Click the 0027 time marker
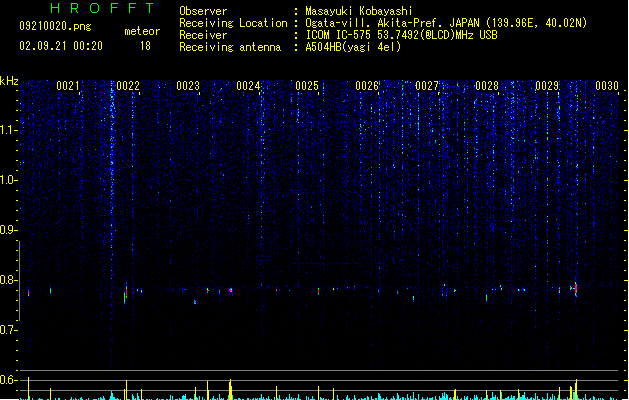629x400 pixels. point(427,86)
